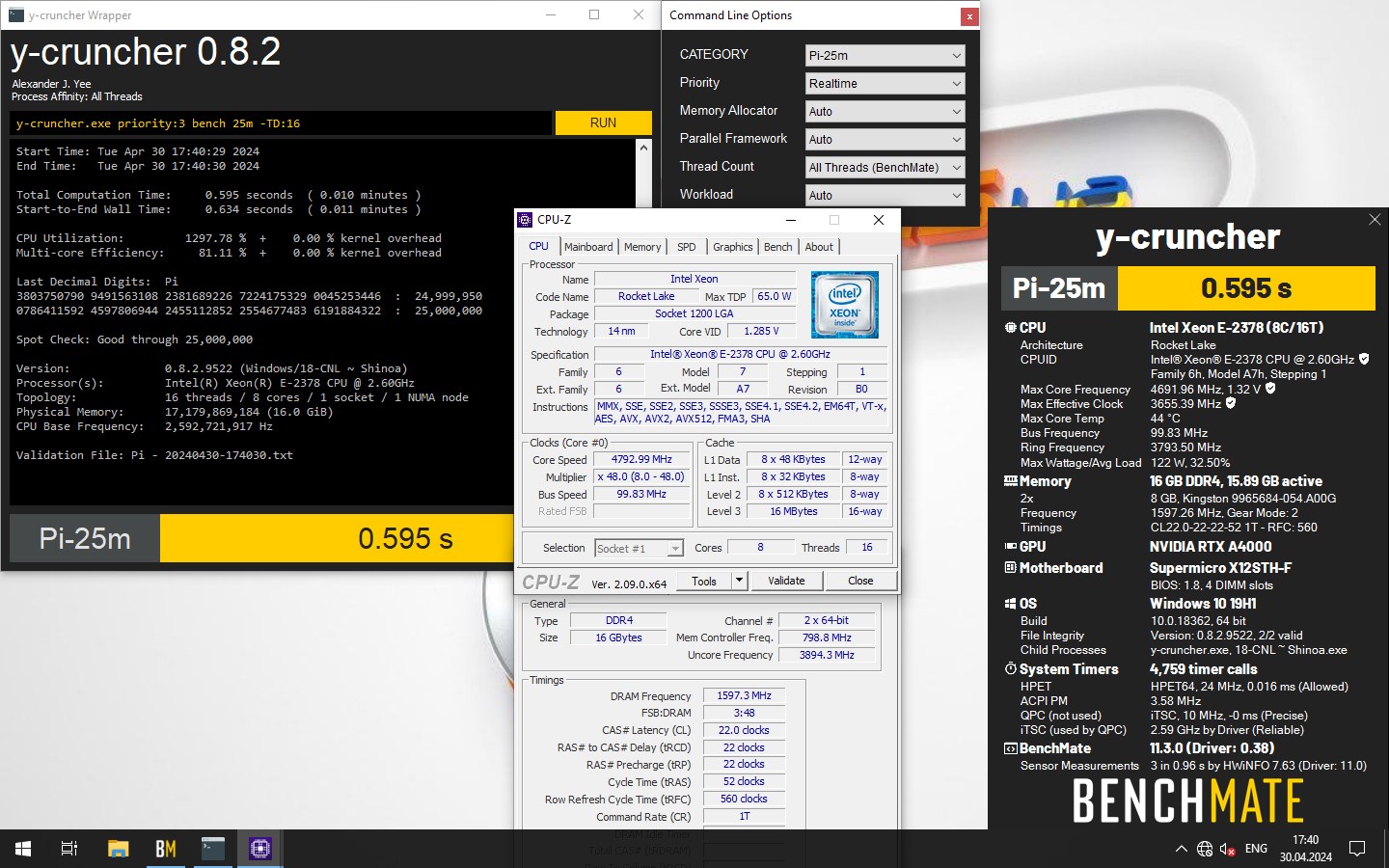Click the Code Name value Rocket Lake
This screenshot has height=868, width=1389.
coord(646,296)
